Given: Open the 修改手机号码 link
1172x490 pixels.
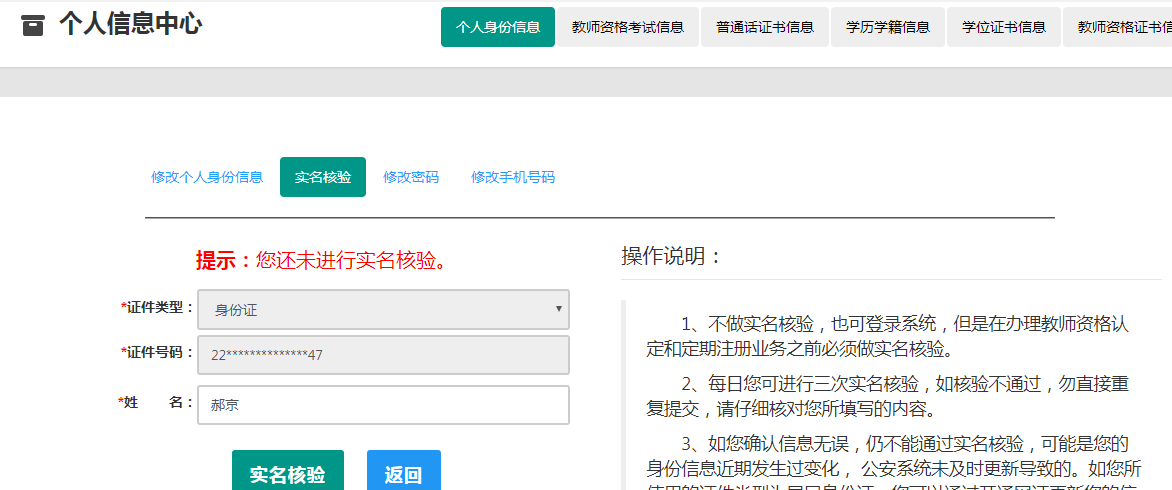Looking at the screenshot, I should pos(513,177).
